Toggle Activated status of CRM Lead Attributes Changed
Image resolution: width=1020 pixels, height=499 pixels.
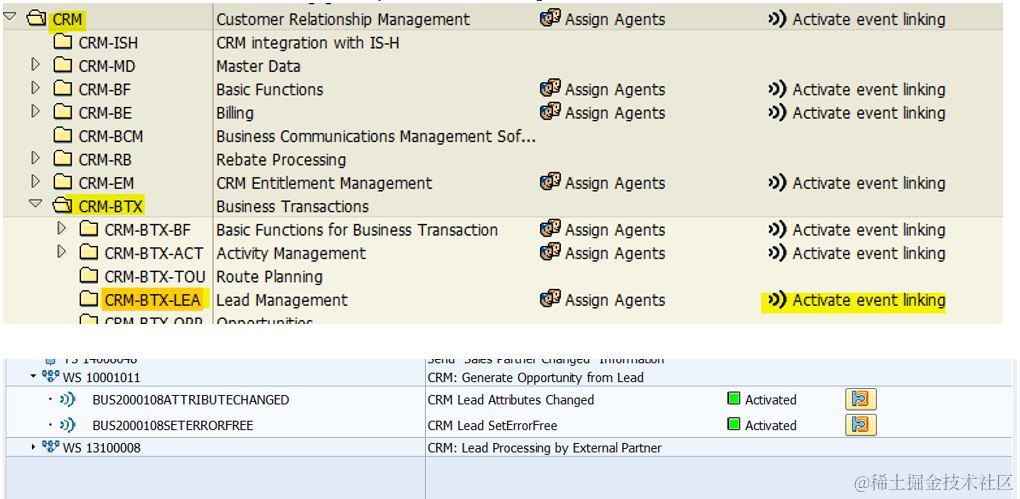(734, 399)
